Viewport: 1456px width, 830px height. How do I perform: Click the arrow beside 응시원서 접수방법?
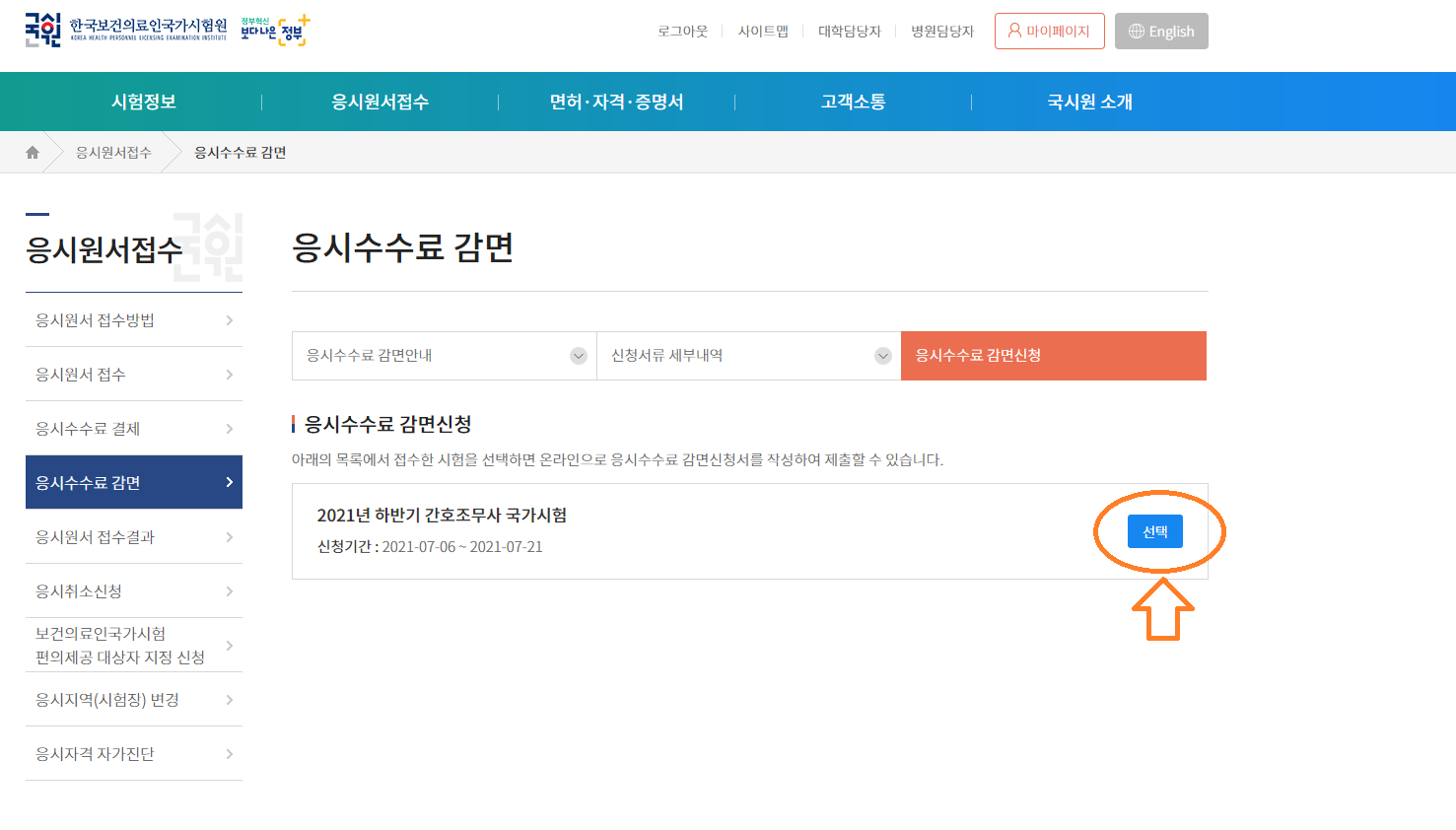tap(229, 320)
